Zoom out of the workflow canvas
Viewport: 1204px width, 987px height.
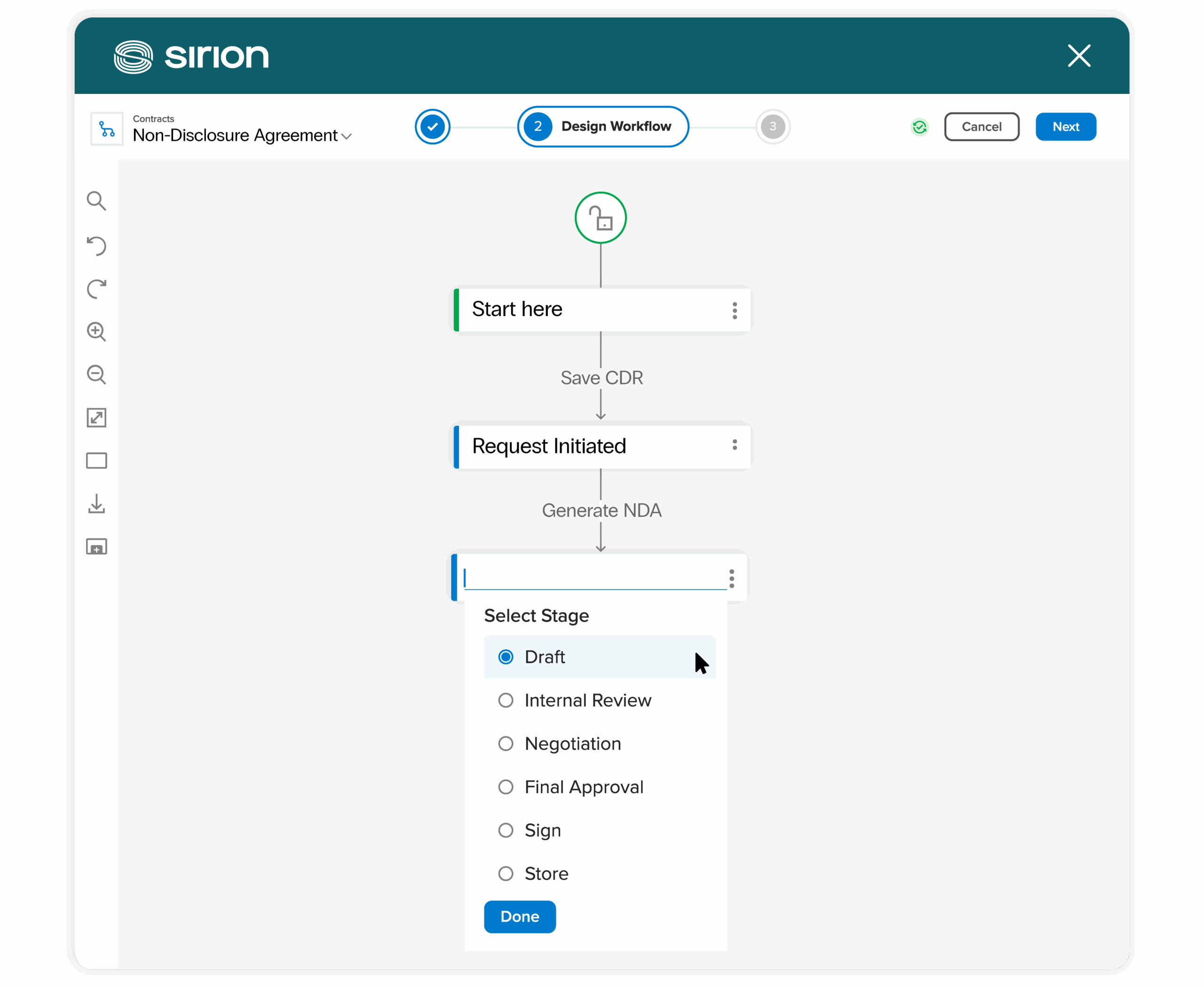point(96,375)
